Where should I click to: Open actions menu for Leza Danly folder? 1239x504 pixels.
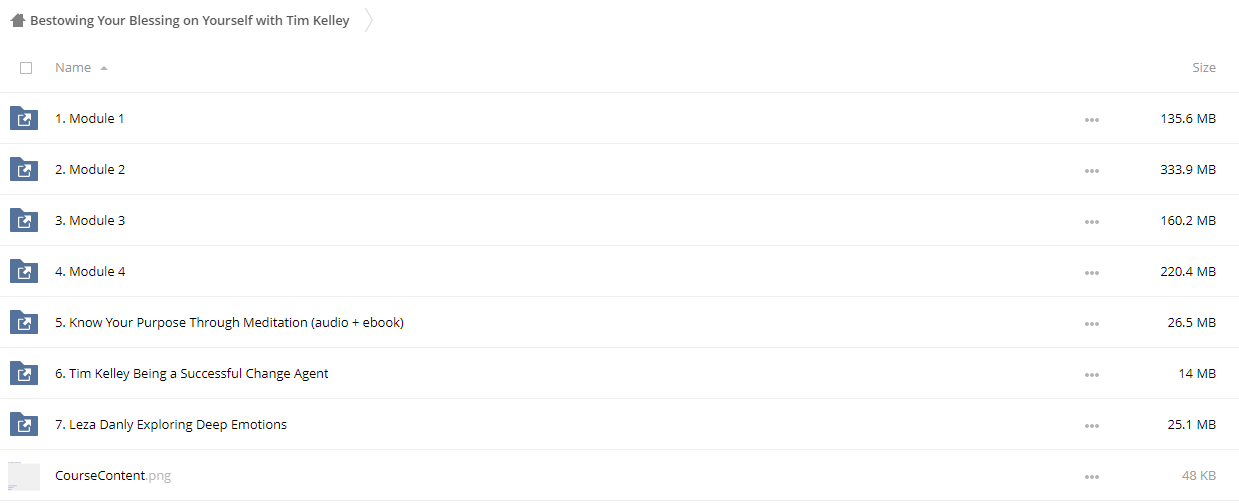coord(1091,426)
